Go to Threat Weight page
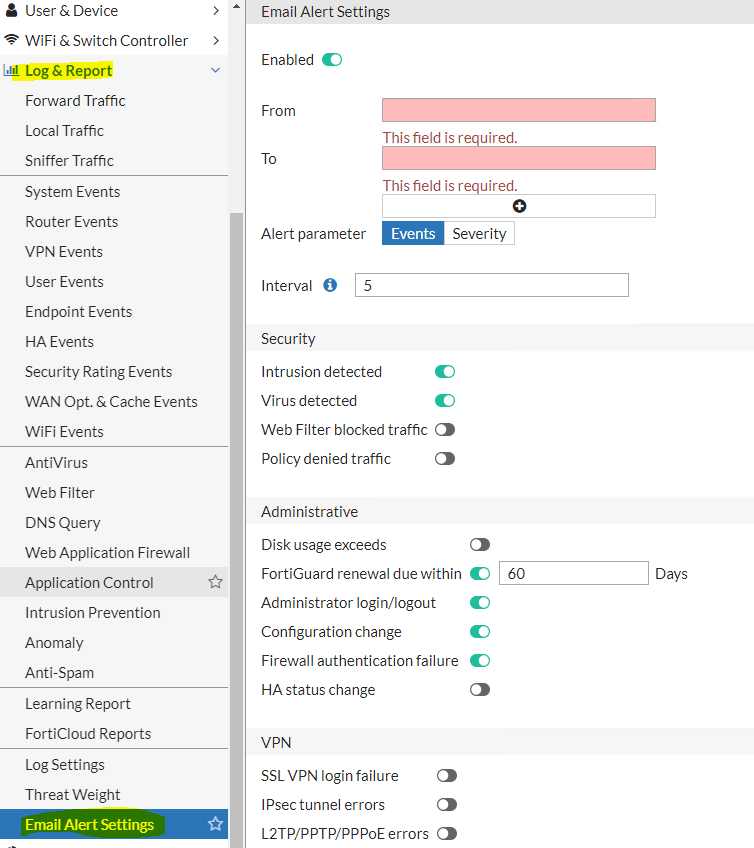754x848 pixels. click(72, 794)
